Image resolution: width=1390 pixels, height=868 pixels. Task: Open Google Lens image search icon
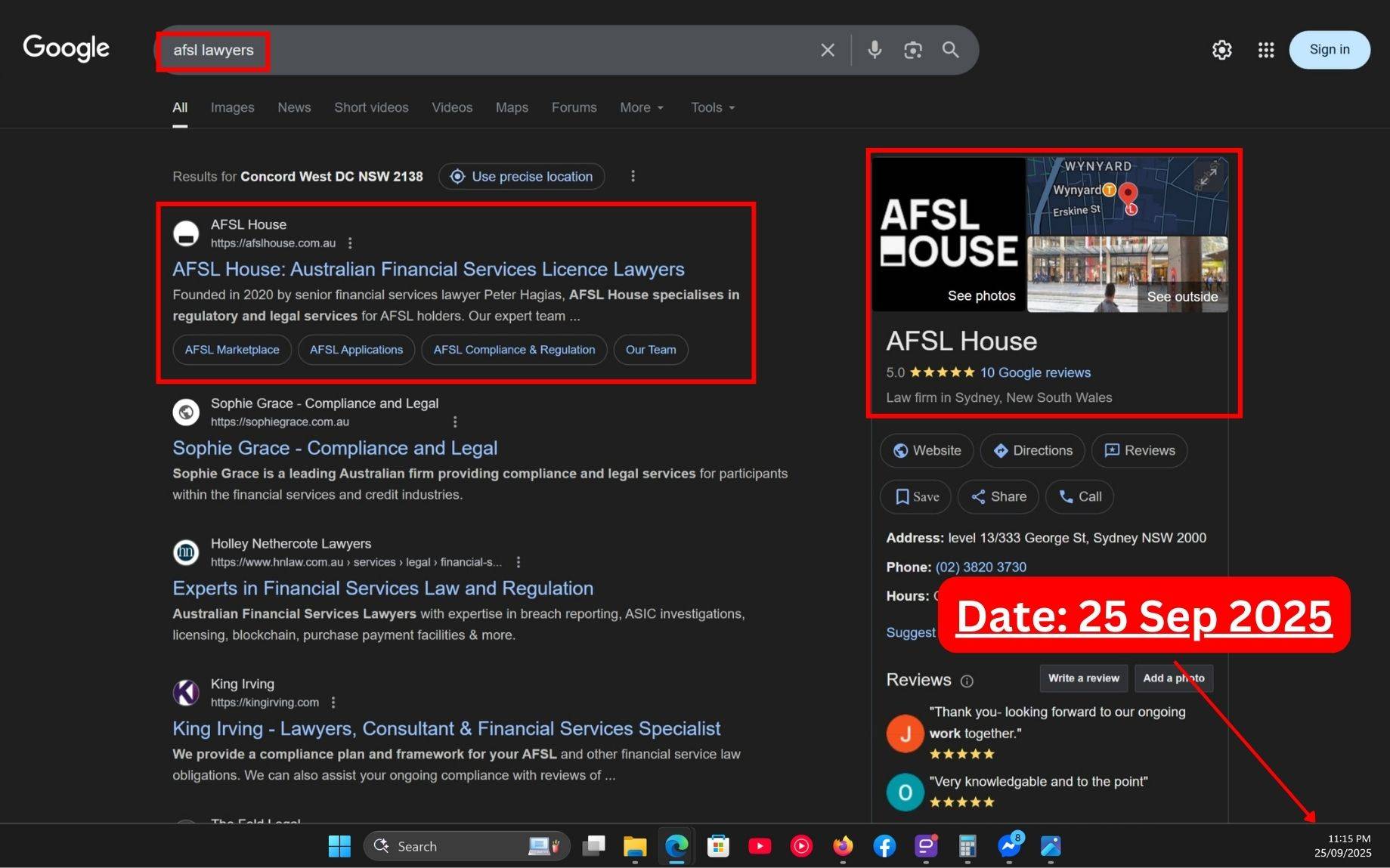(912, 50)
